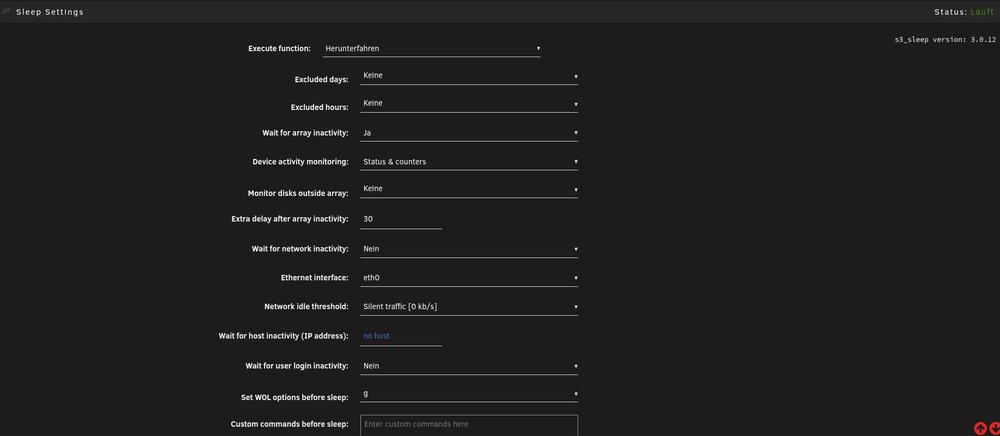Focus the host inactivity IP address field

[401, 337]
